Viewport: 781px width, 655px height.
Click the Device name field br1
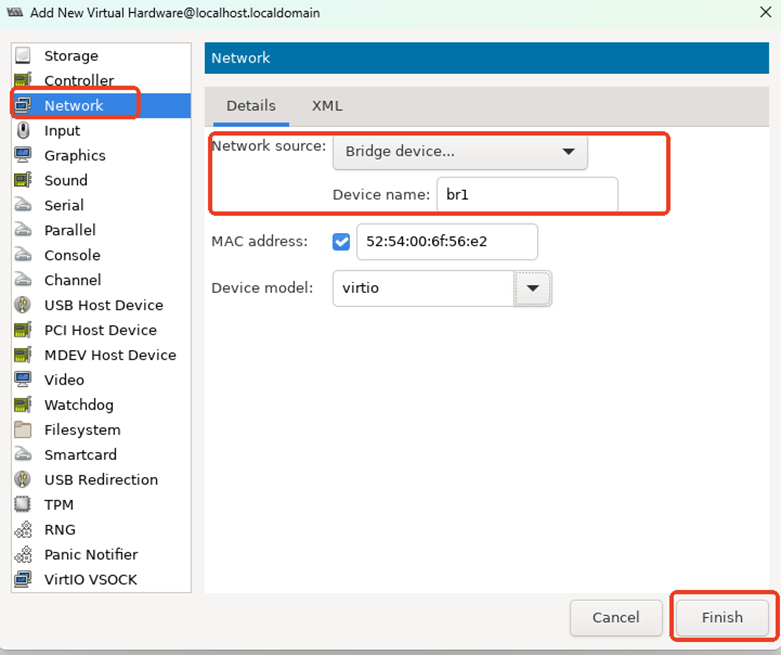click(527, 194)
